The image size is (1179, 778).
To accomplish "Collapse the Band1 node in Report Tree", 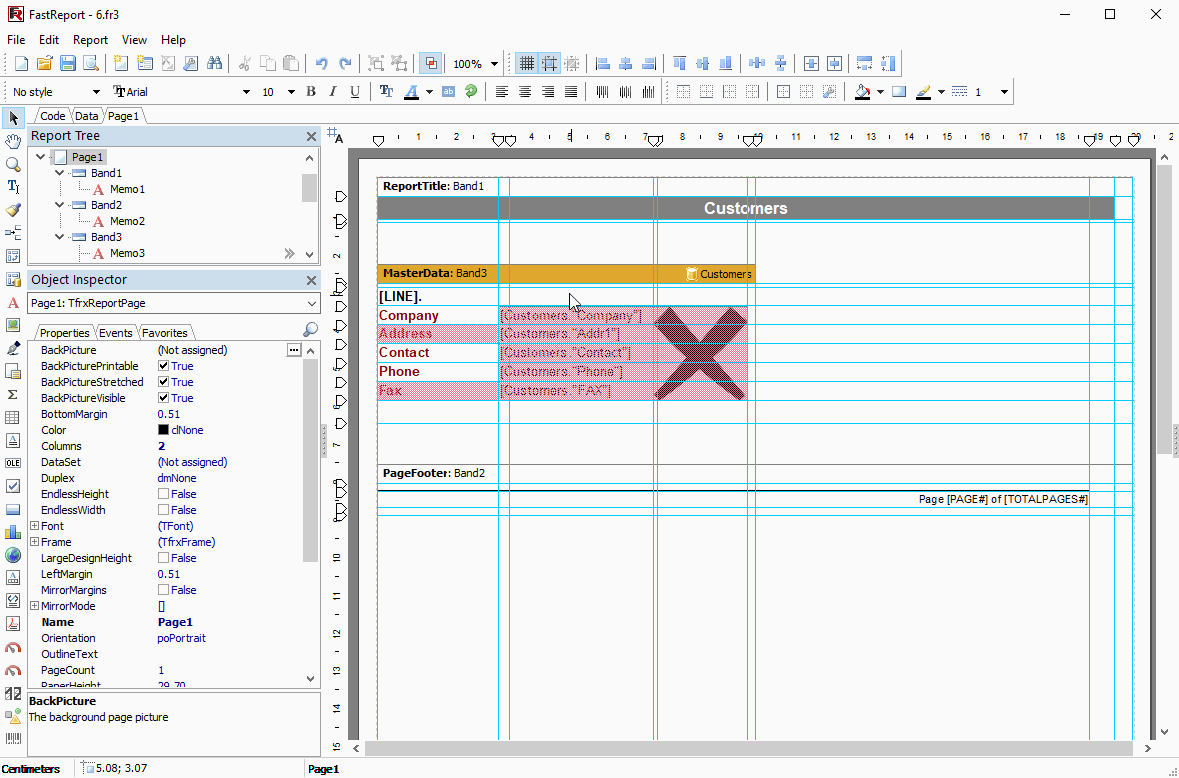I will (59, 173).
